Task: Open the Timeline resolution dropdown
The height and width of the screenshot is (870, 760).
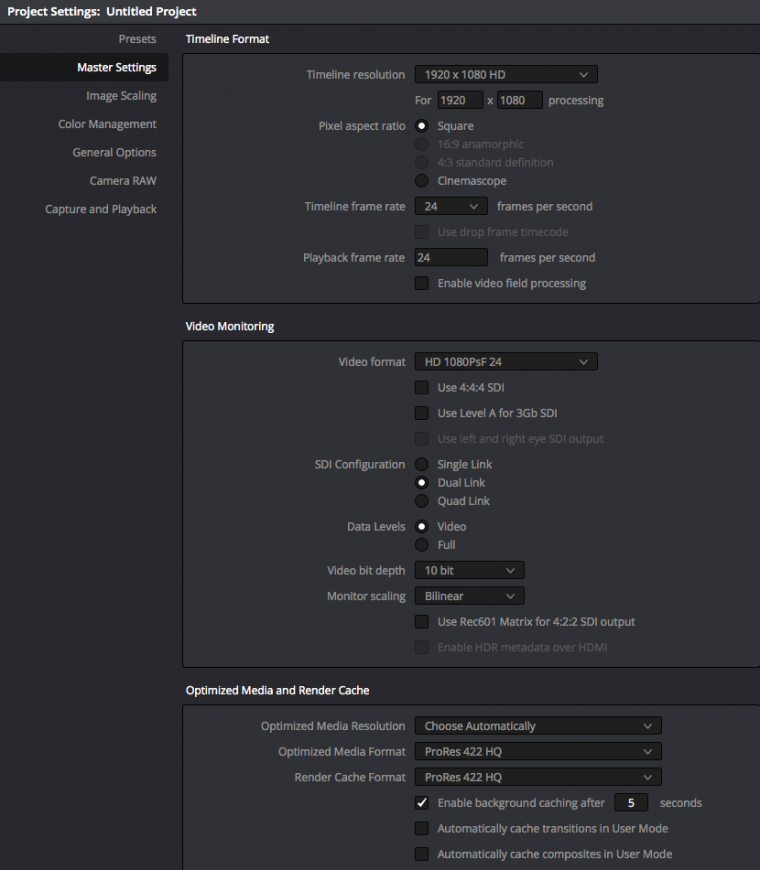Action: pos(506,74)
